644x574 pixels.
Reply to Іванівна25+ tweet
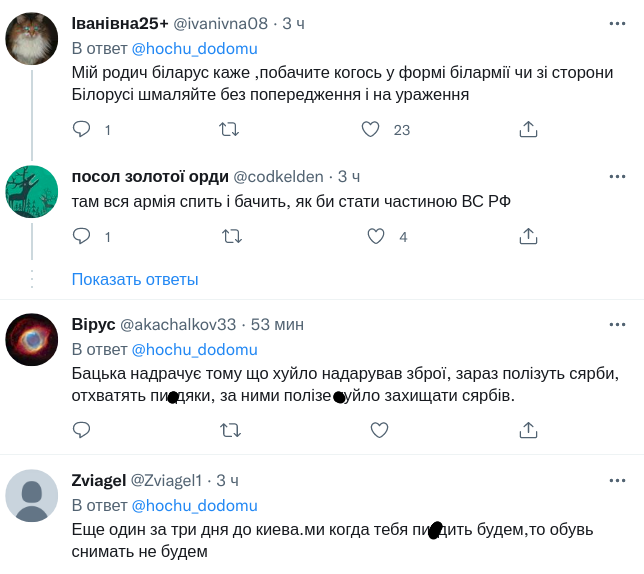(x=82, y=129)
